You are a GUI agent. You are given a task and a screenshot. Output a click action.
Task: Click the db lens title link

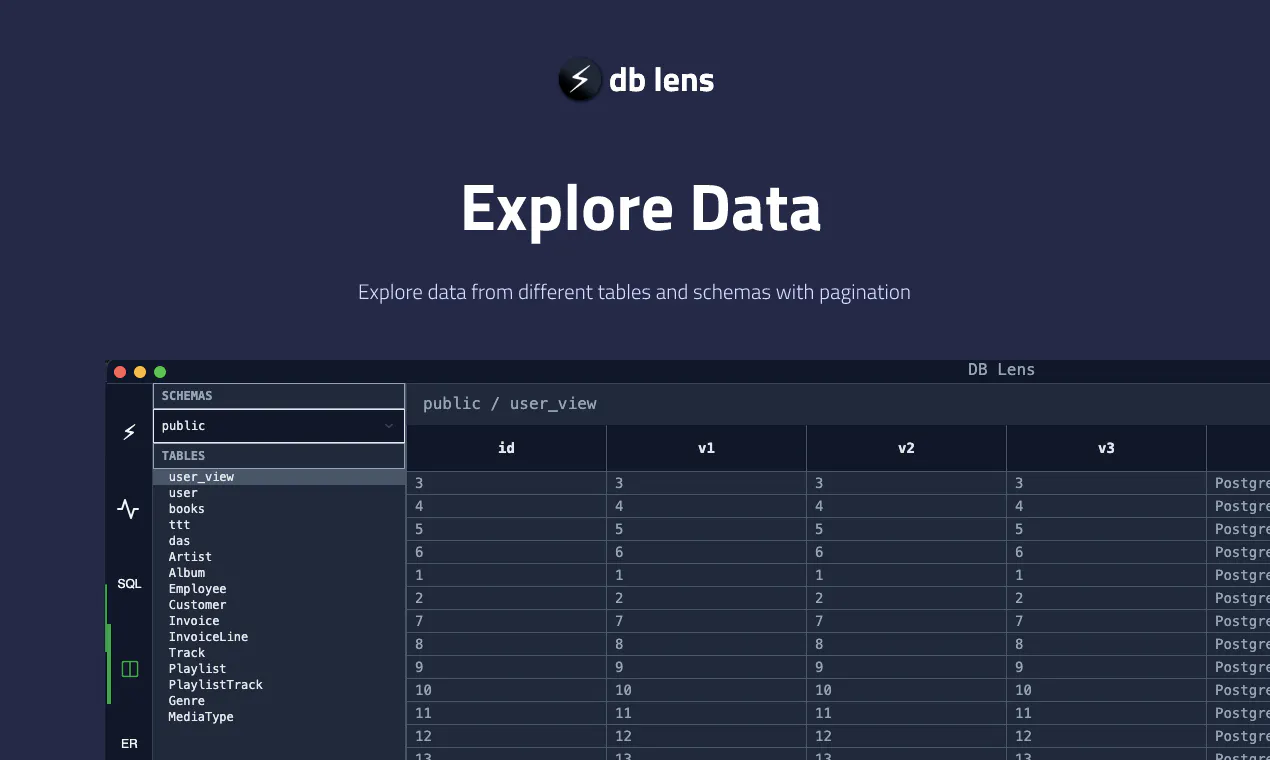(661, 81)
